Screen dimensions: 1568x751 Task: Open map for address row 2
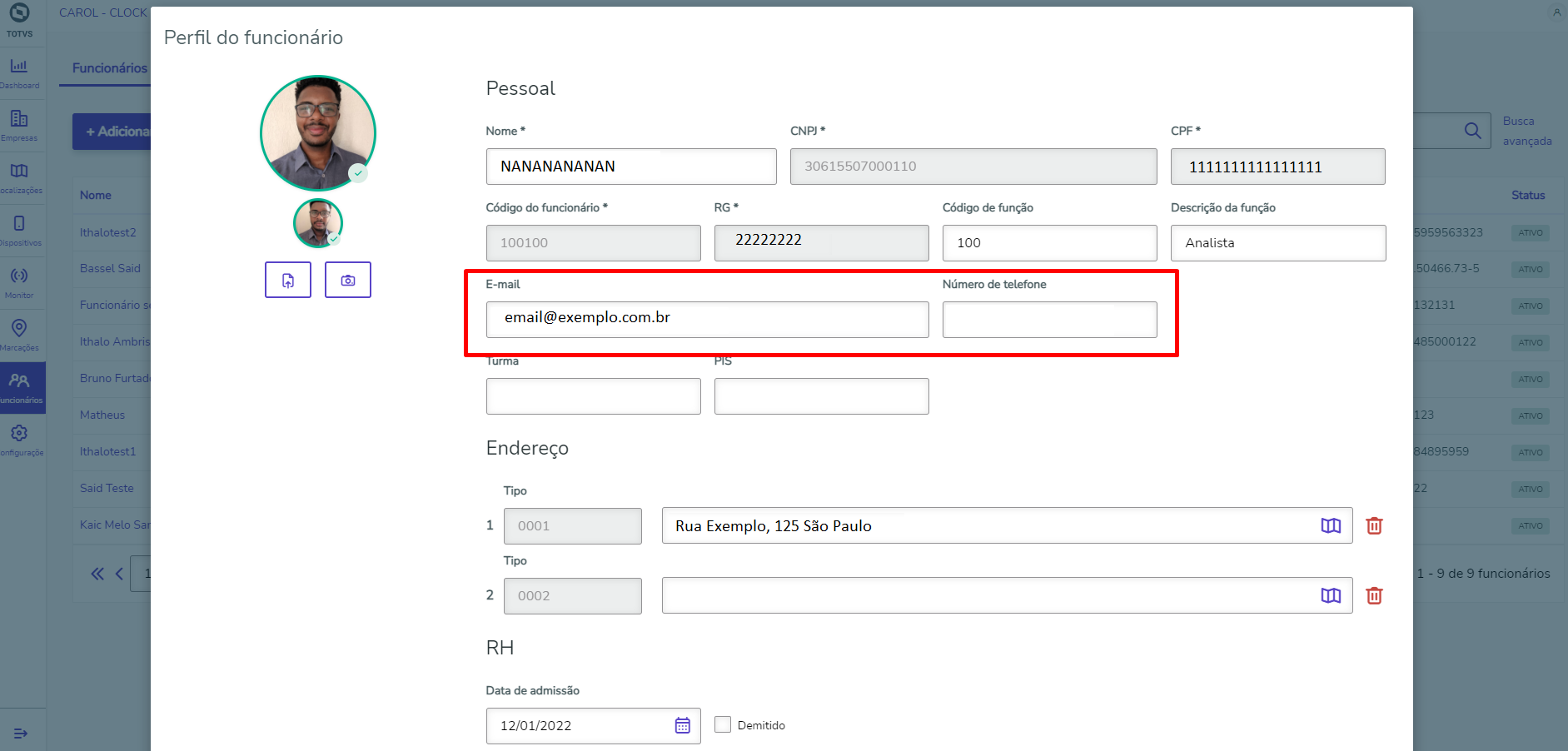coord(1331,595)
